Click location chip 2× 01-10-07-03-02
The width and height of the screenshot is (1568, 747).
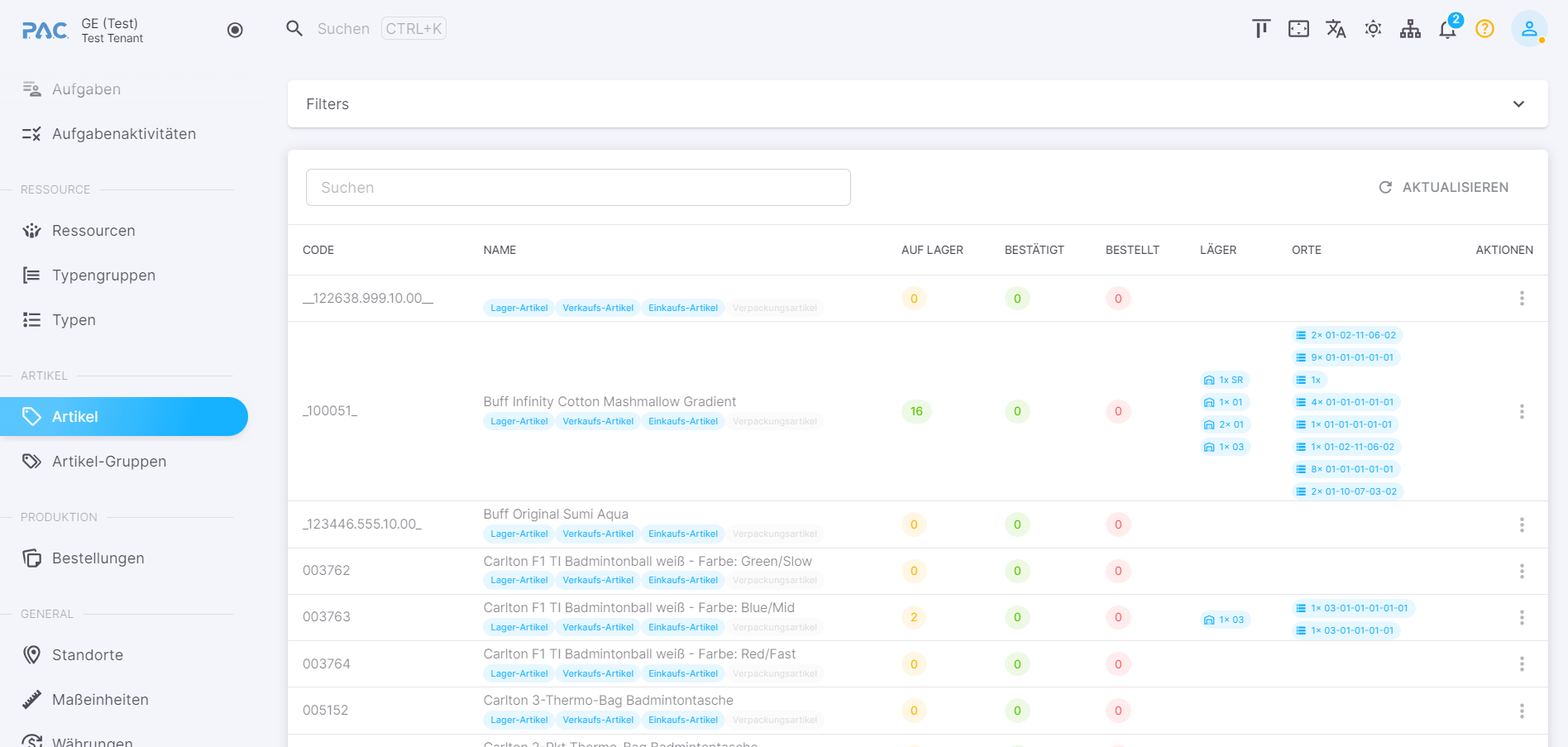point(1348,492)
